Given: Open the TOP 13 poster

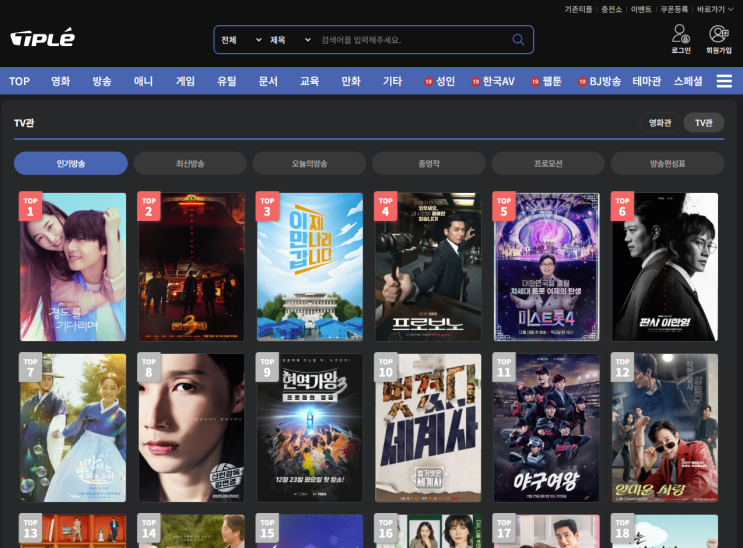Looking at the screenshot, I should click(73, 531).
